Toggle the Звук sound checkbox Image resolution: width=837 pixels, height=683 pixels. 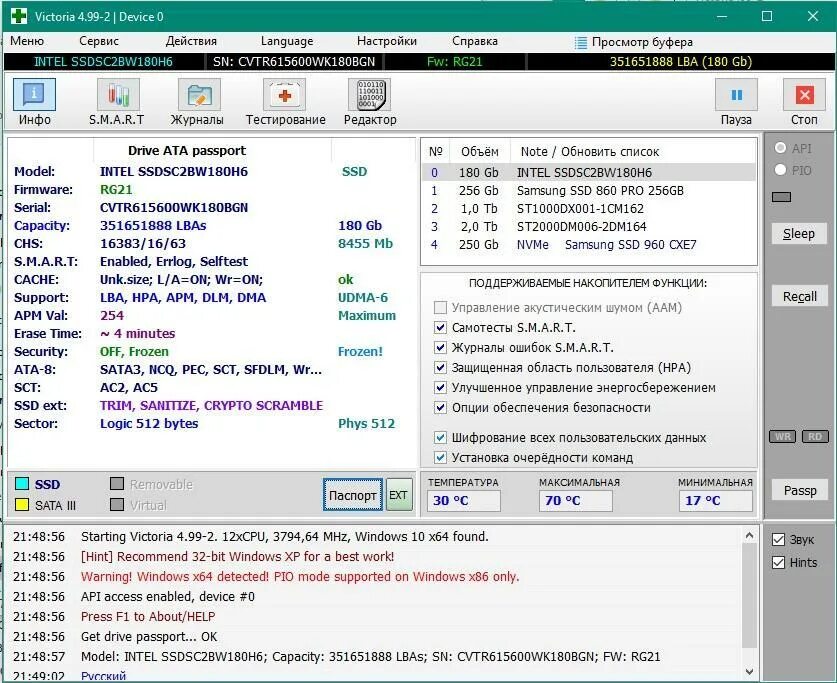click(x=778, y=539)
